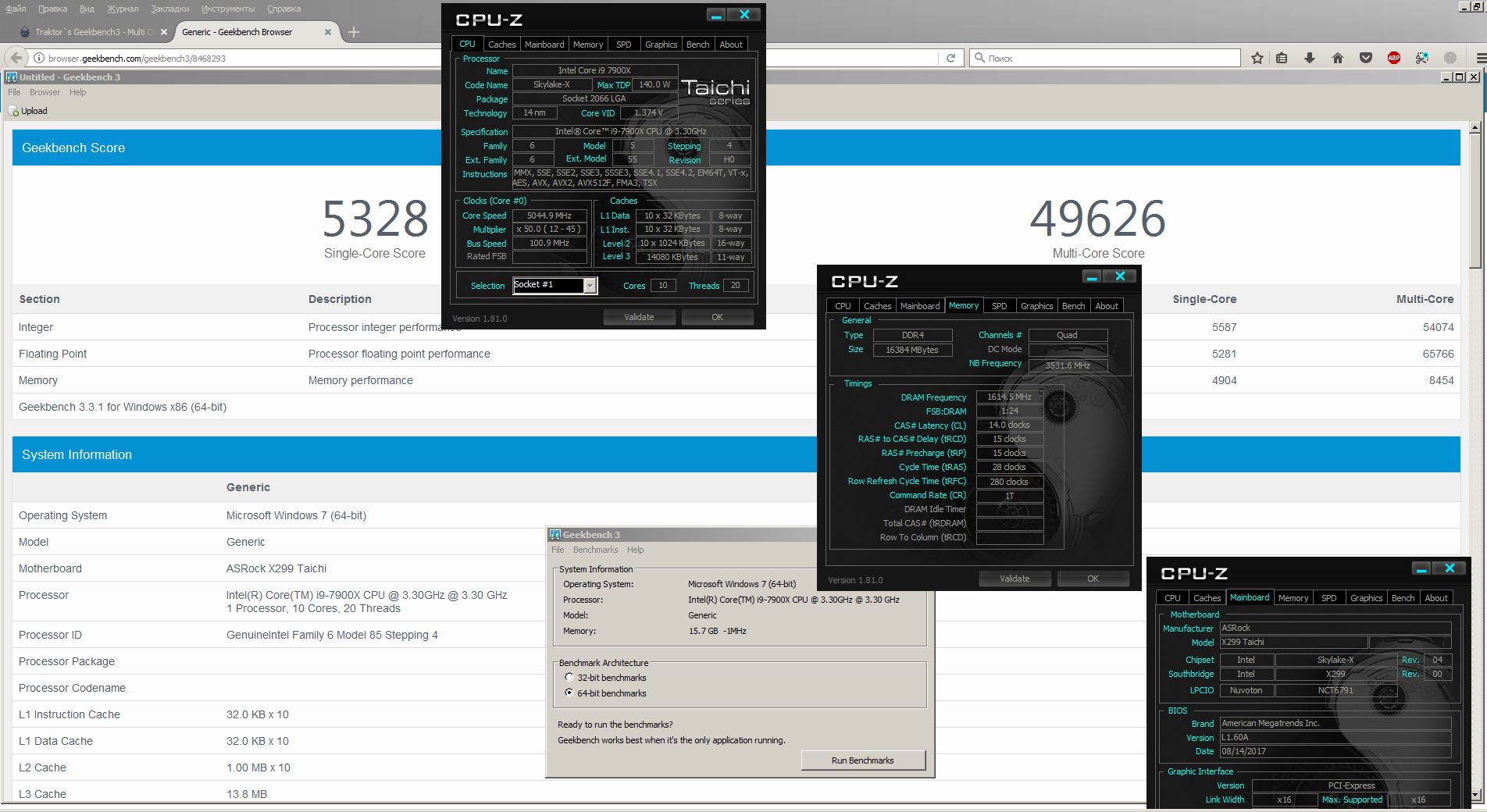Switch to Caches tab in top CPU-Z window

coord(501,45)
